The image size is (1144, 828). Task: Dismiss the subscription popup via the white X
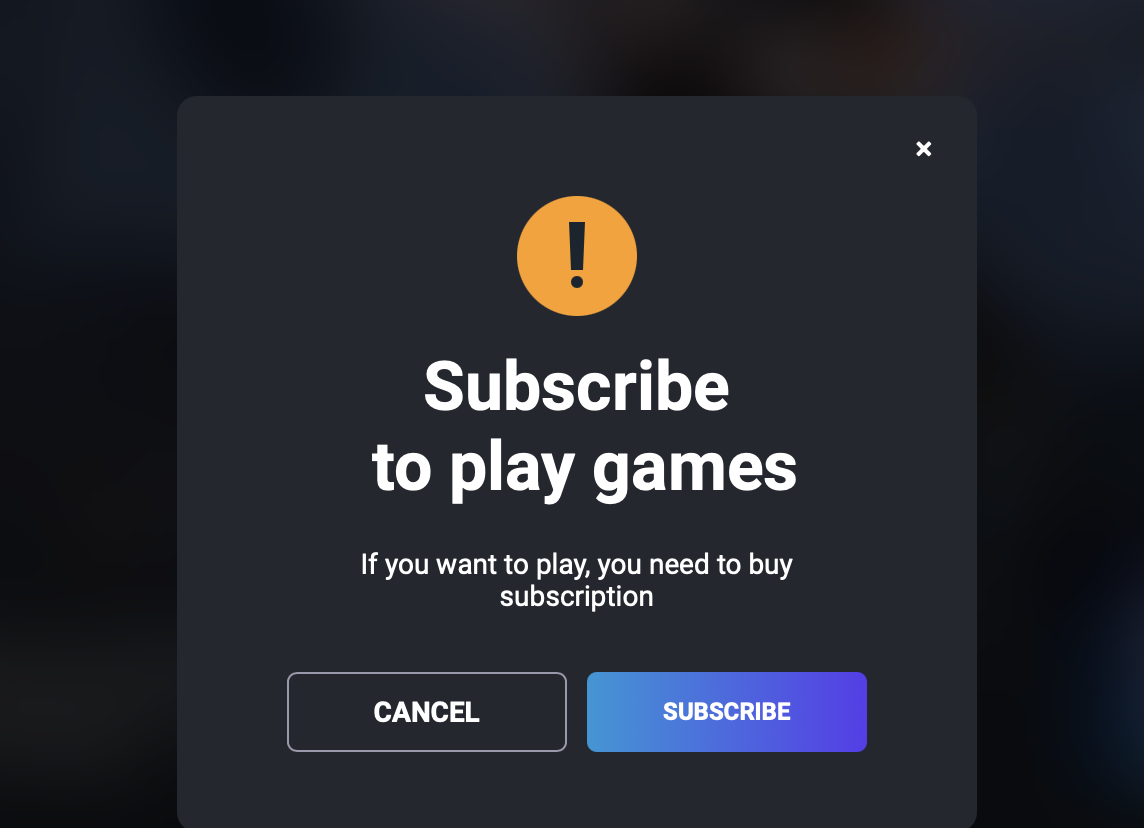pos(924,149)
